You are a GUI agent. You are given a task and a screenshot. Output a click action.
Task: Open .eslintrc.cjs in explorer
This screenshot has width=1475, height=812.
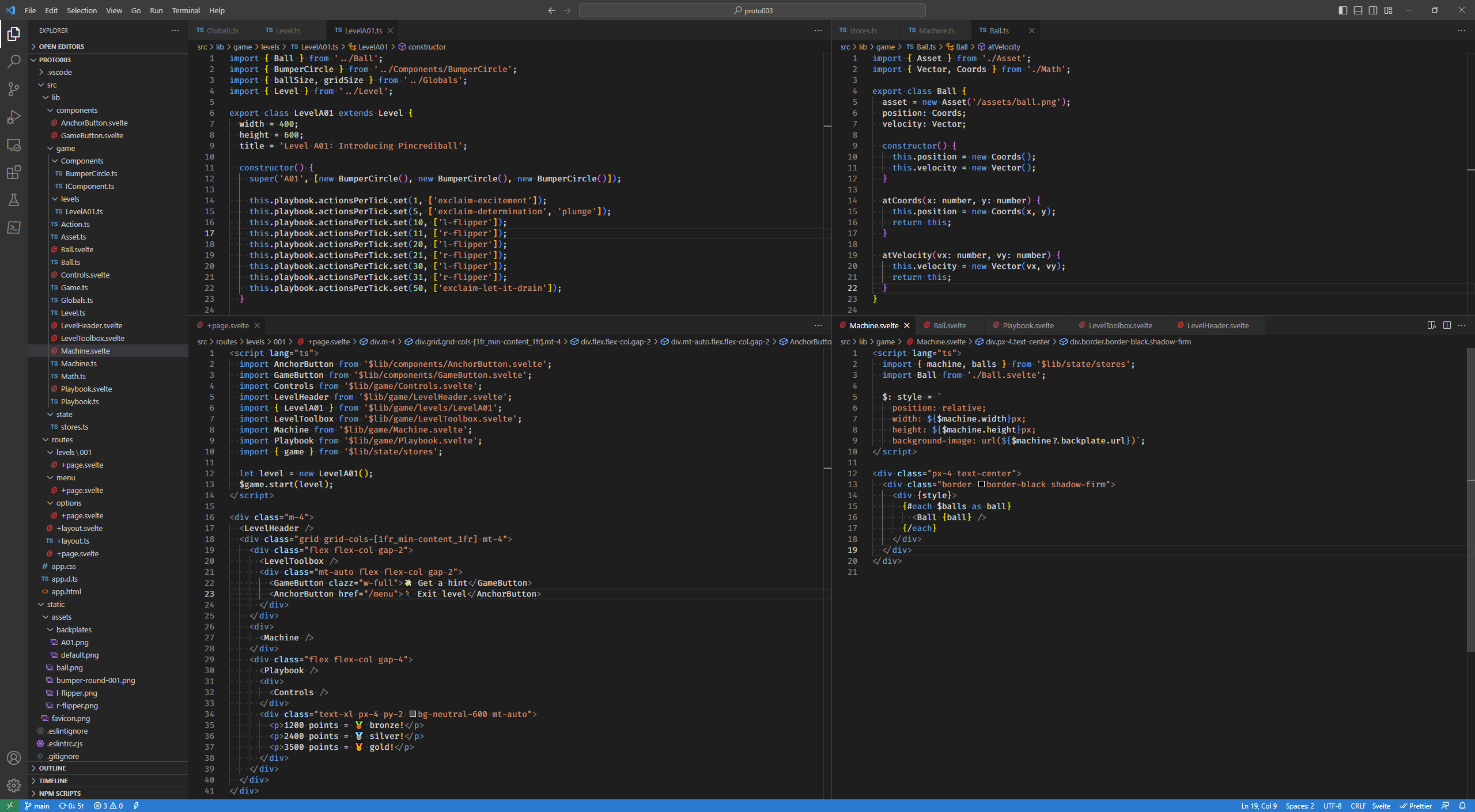point(108,743)
